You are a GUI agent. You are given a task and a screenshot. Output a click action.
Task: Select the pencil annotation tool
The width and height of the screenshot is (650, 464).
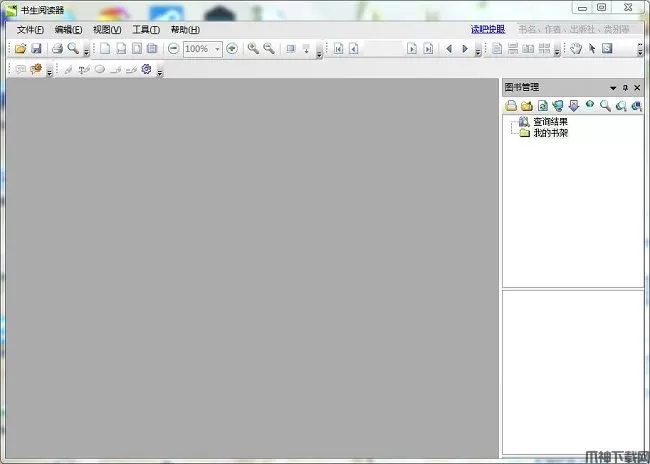click(68, 70)
